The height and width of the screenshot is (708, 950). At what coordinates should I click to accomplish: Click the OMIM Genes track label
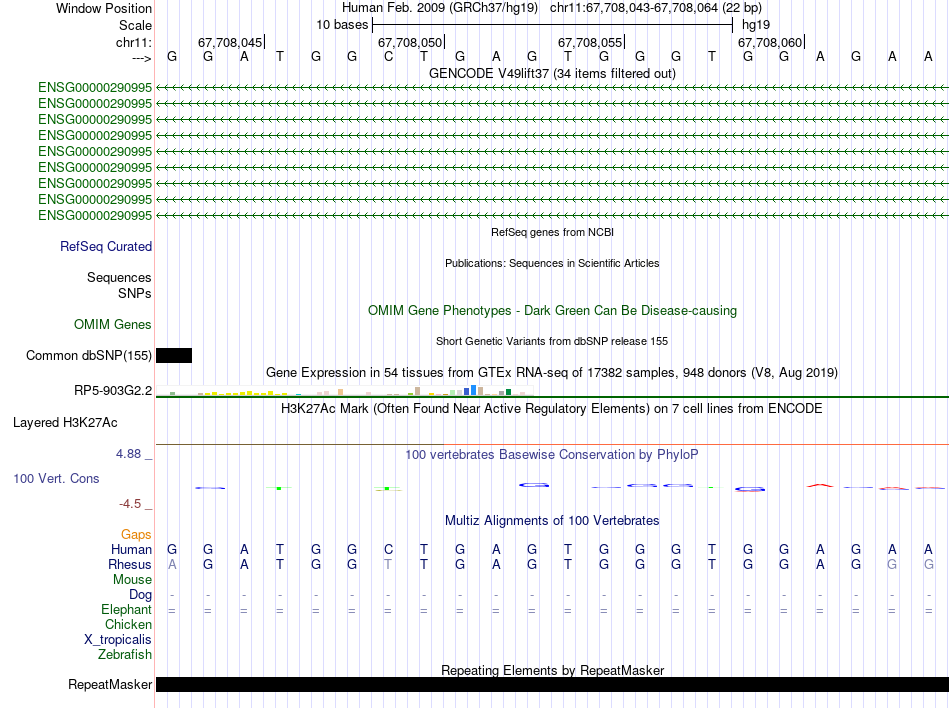coord(113,325)
